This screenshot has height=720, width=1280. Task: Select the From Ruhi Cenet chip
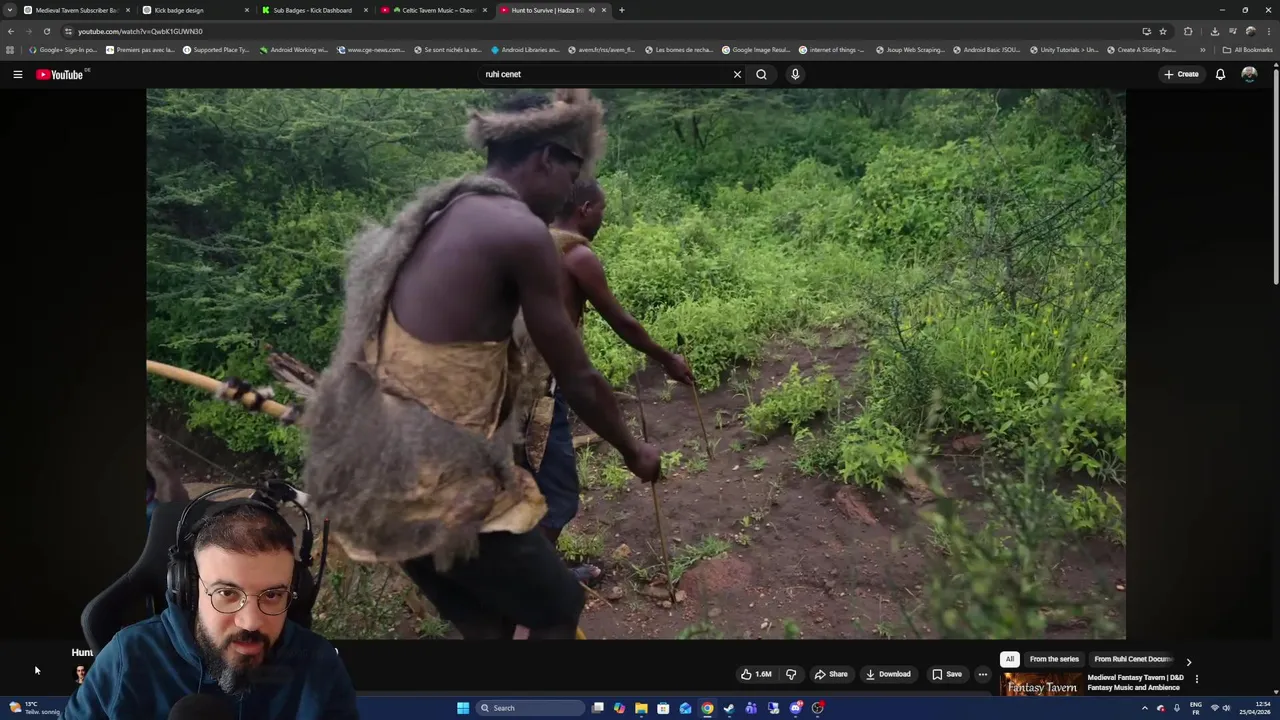click(1132, 659)
